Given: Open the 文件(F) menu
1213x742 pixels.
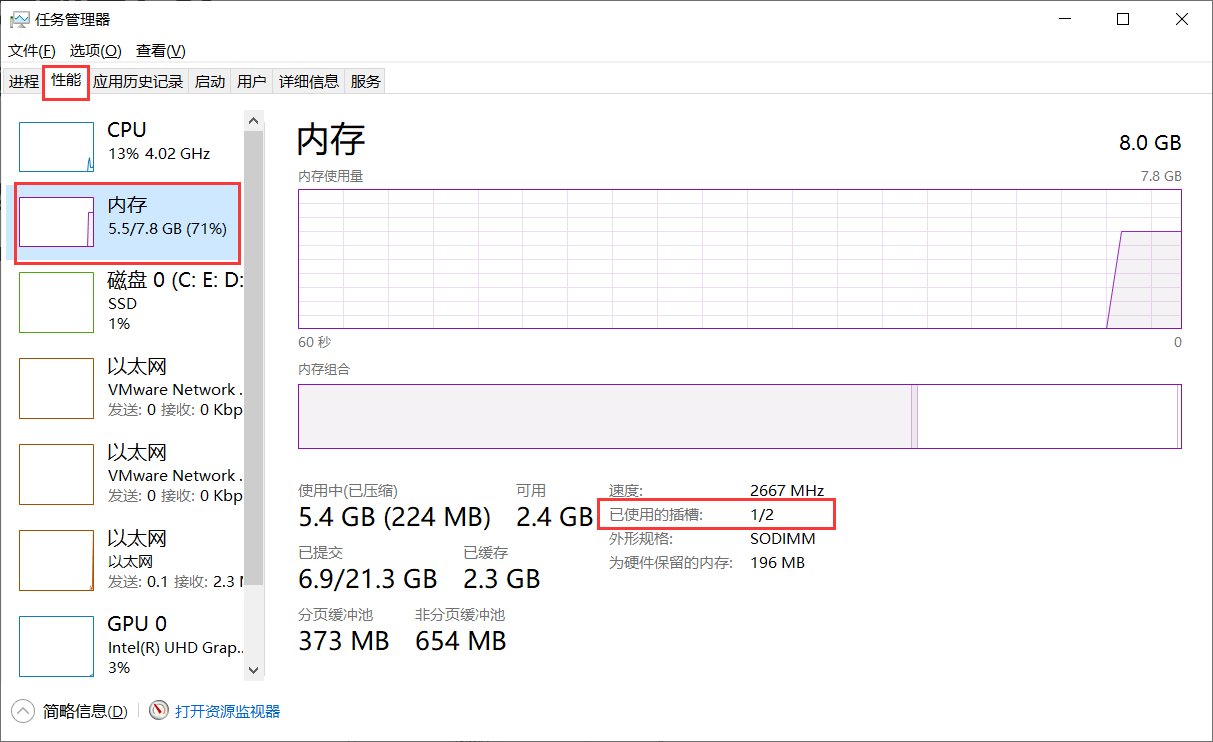Looking at the screenshot, I should tap(31, 50).
